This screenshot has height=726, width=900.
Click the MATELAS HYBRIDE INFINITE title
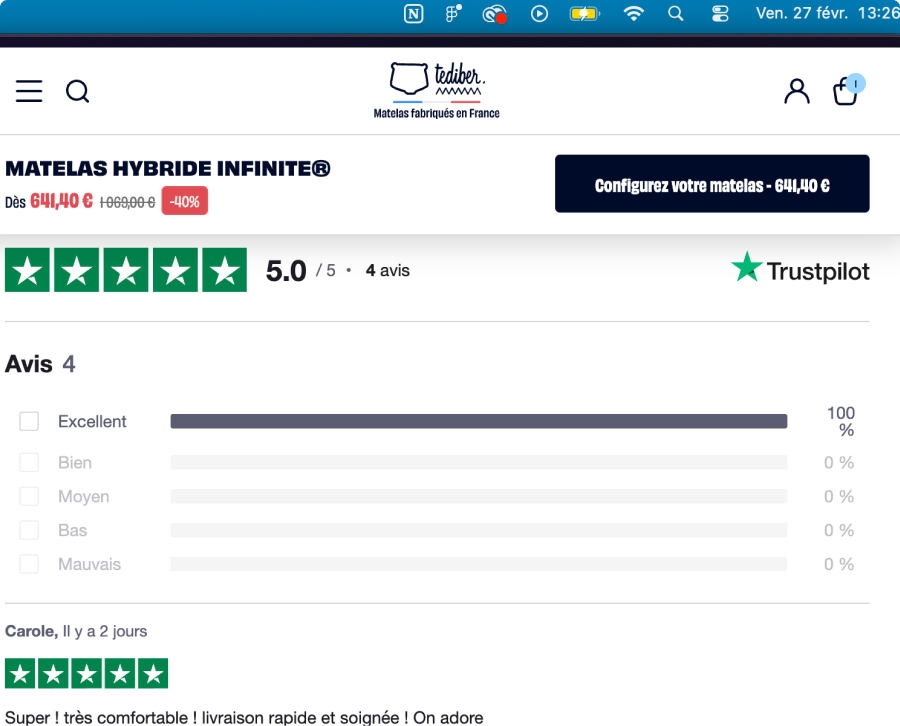pyautogui.click(x=168, y=168)
